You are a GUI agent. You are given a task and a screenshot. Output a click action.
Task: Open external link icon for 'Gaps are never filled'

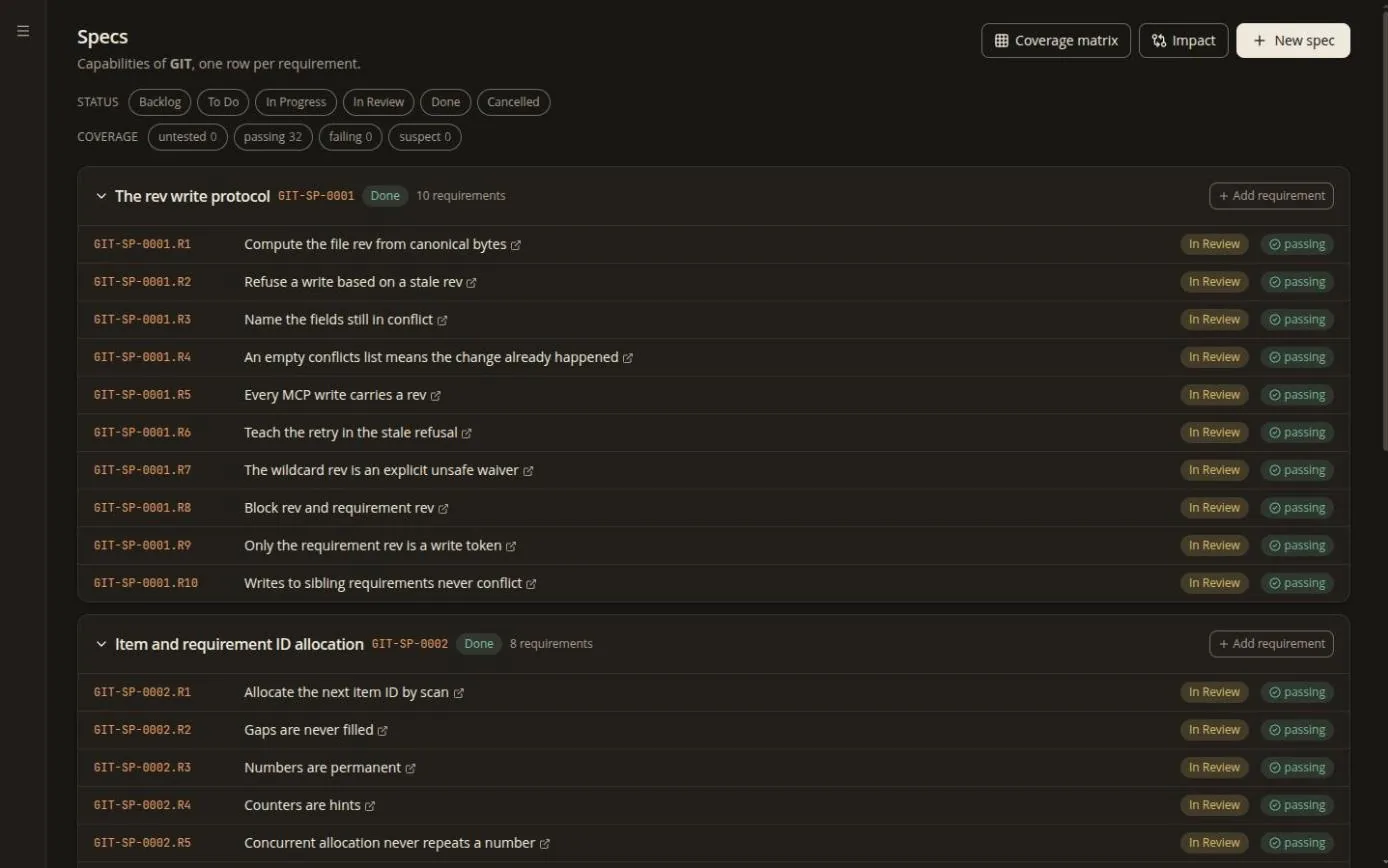pos(383,731)
